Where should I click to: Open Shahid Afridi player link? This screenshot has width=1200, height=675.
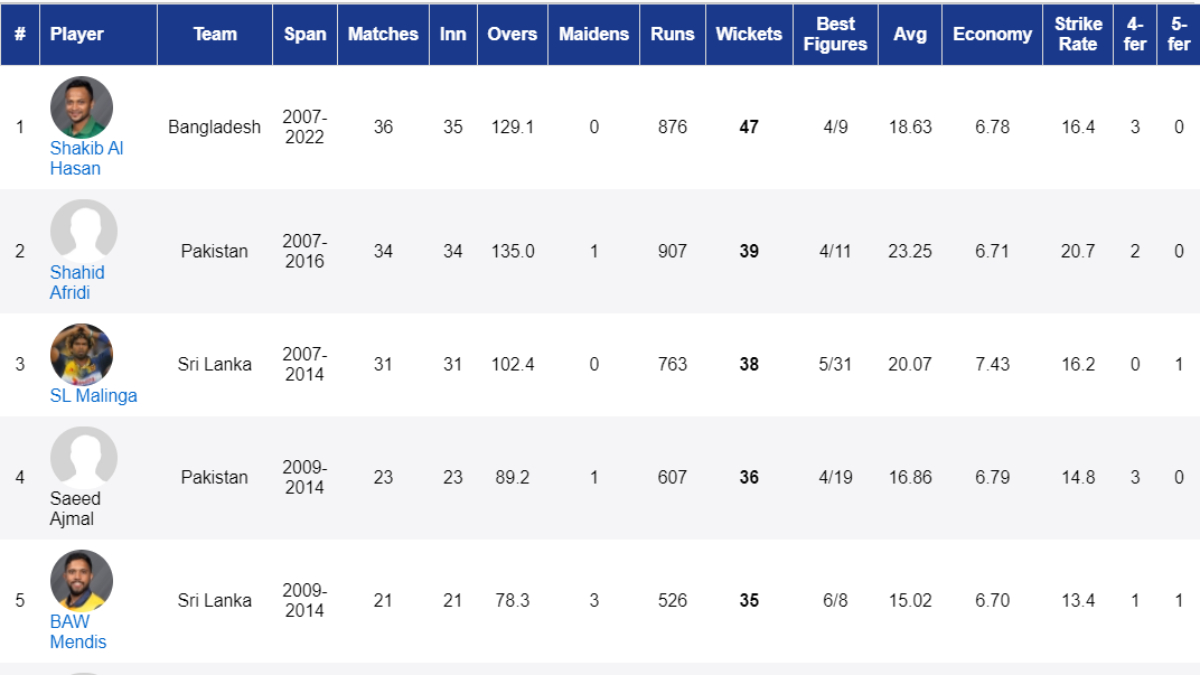point(77,282)
